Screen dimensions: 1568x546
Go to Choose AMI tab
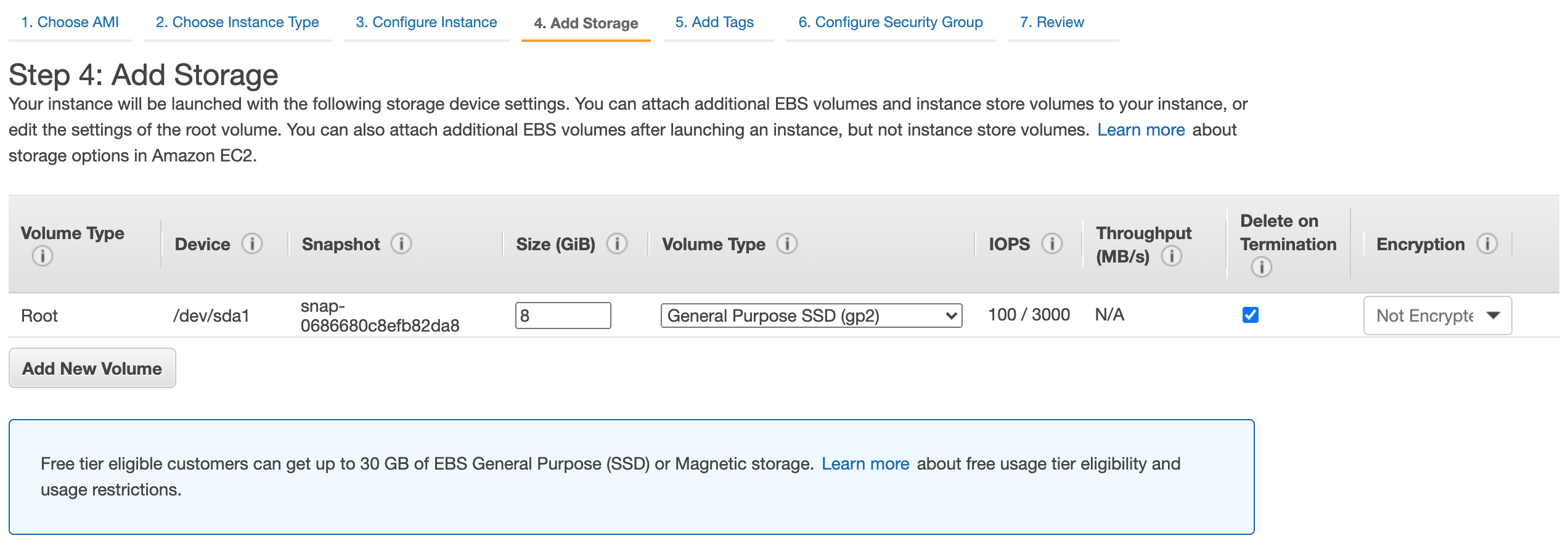pyautogui.click(x=70, y=22)
